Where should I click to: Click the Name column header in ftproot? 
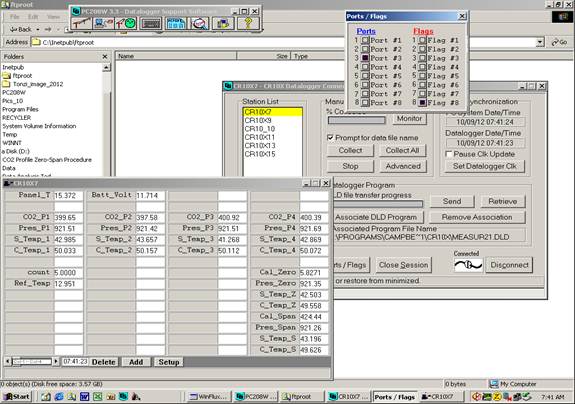pos(176,56)
